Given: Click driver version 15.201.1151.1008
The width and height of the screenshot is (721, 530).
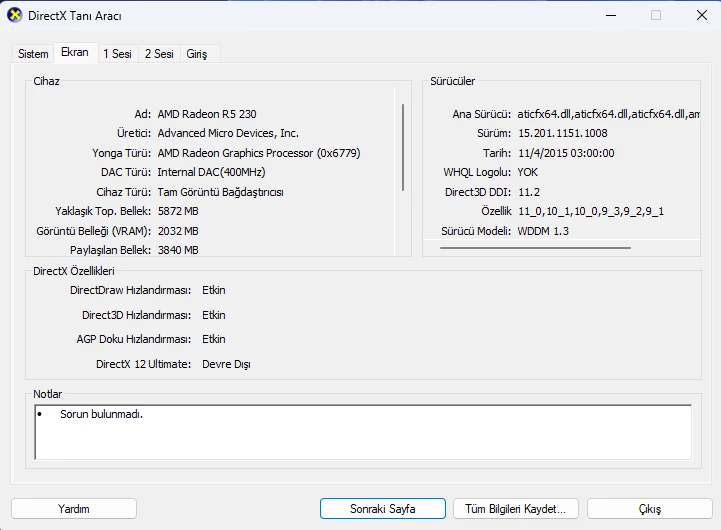Looking at the screenshot, I should 563,133.
